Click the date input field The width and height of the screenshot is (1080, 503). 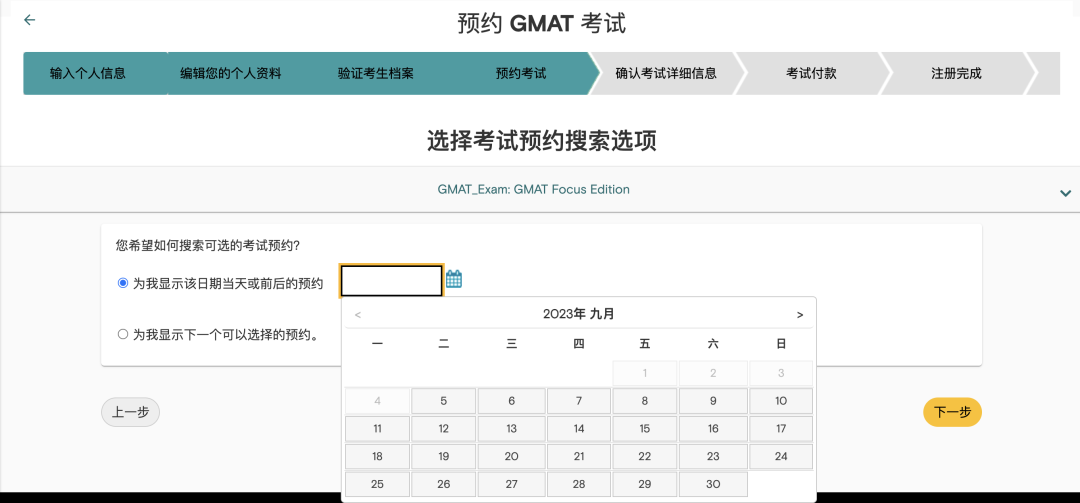click(391, 281)
